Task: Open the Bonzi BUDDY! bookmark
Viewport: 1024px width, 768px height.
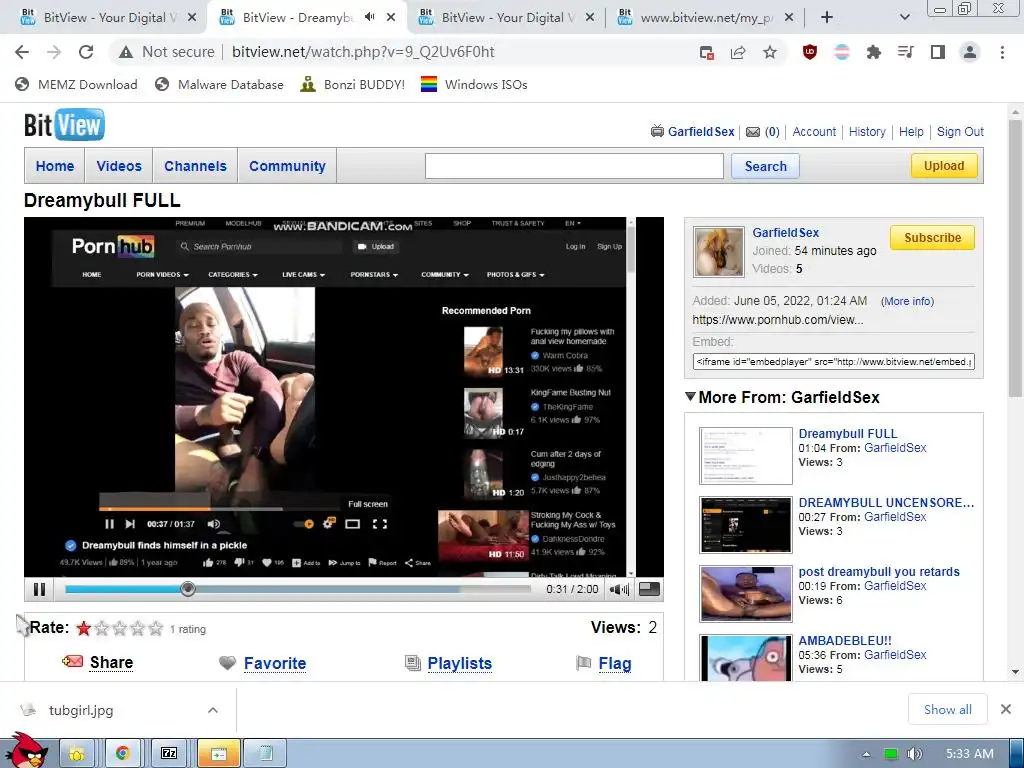Action: point(353,84)
